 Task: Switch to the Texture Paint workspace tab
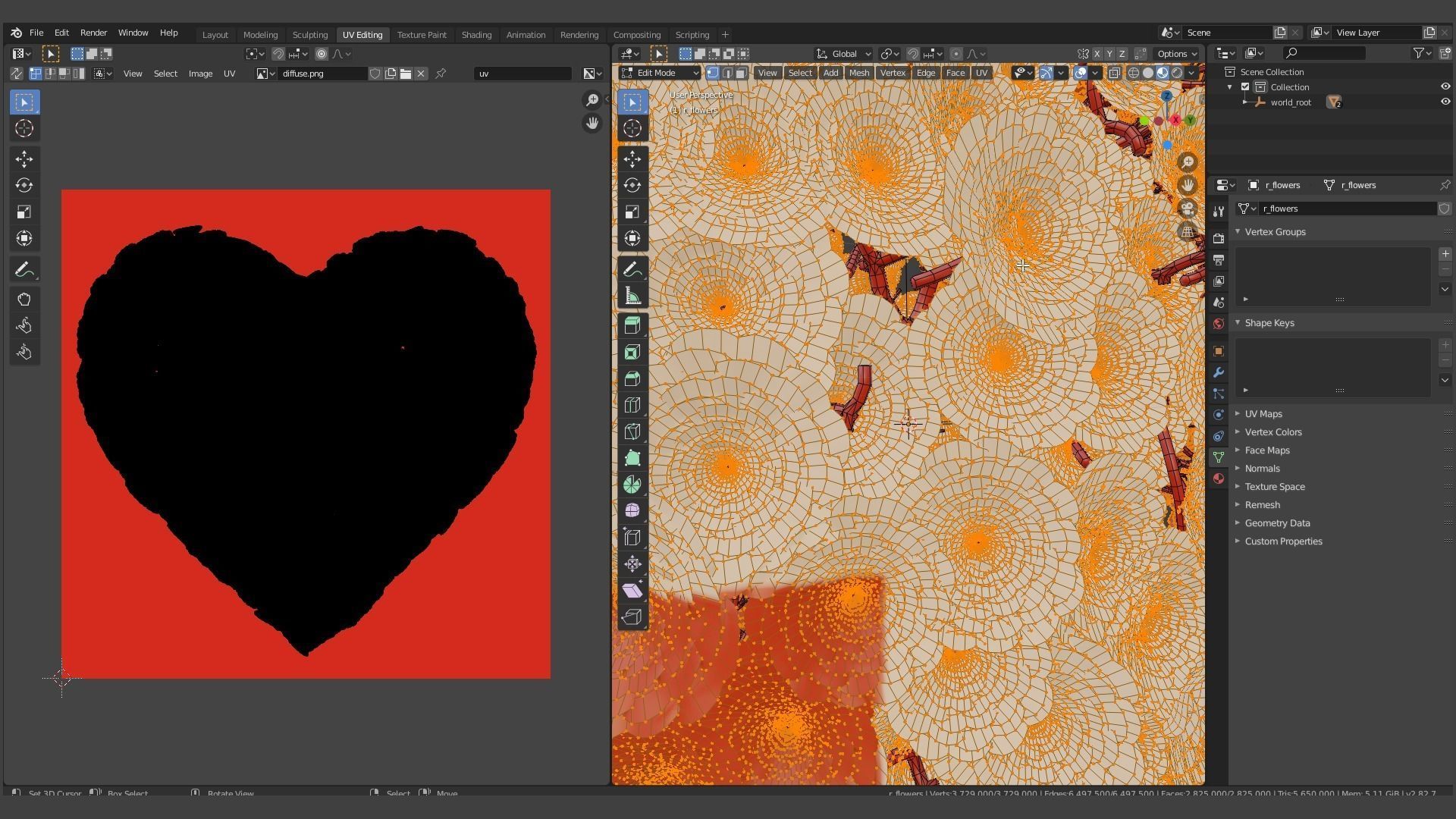click(422, 35)
